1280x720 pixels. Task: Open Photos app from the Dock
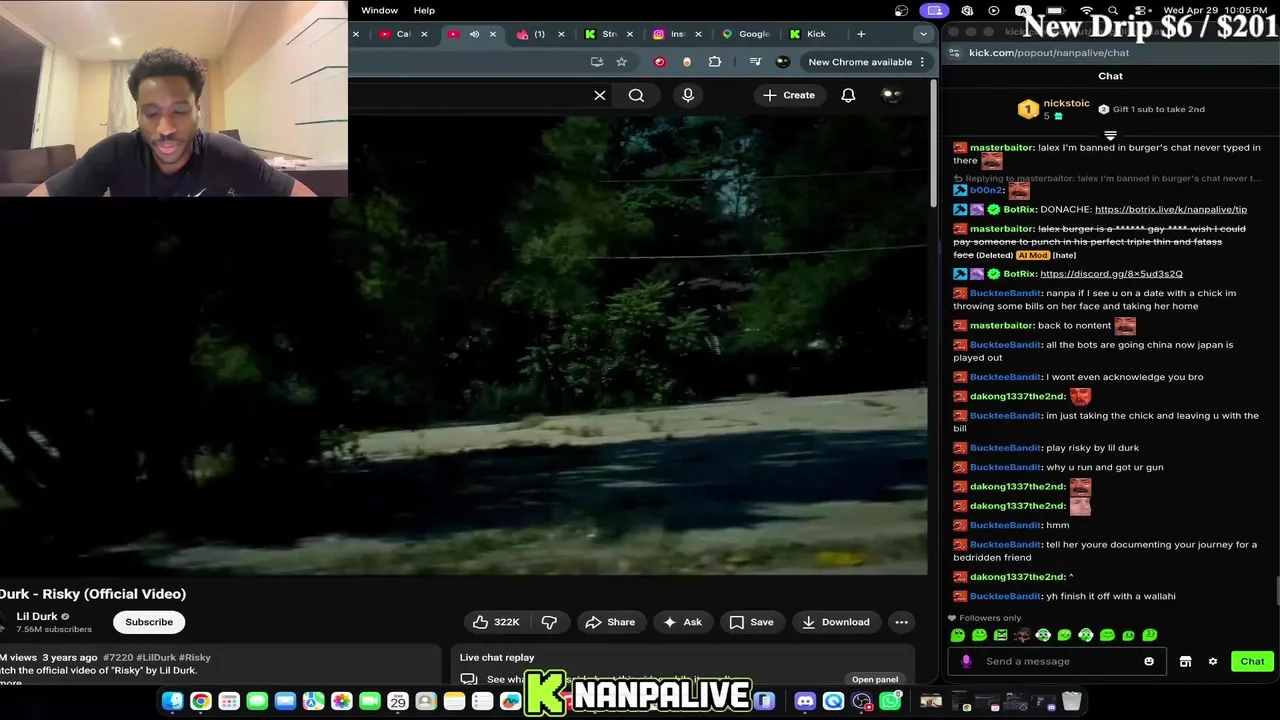341,701
